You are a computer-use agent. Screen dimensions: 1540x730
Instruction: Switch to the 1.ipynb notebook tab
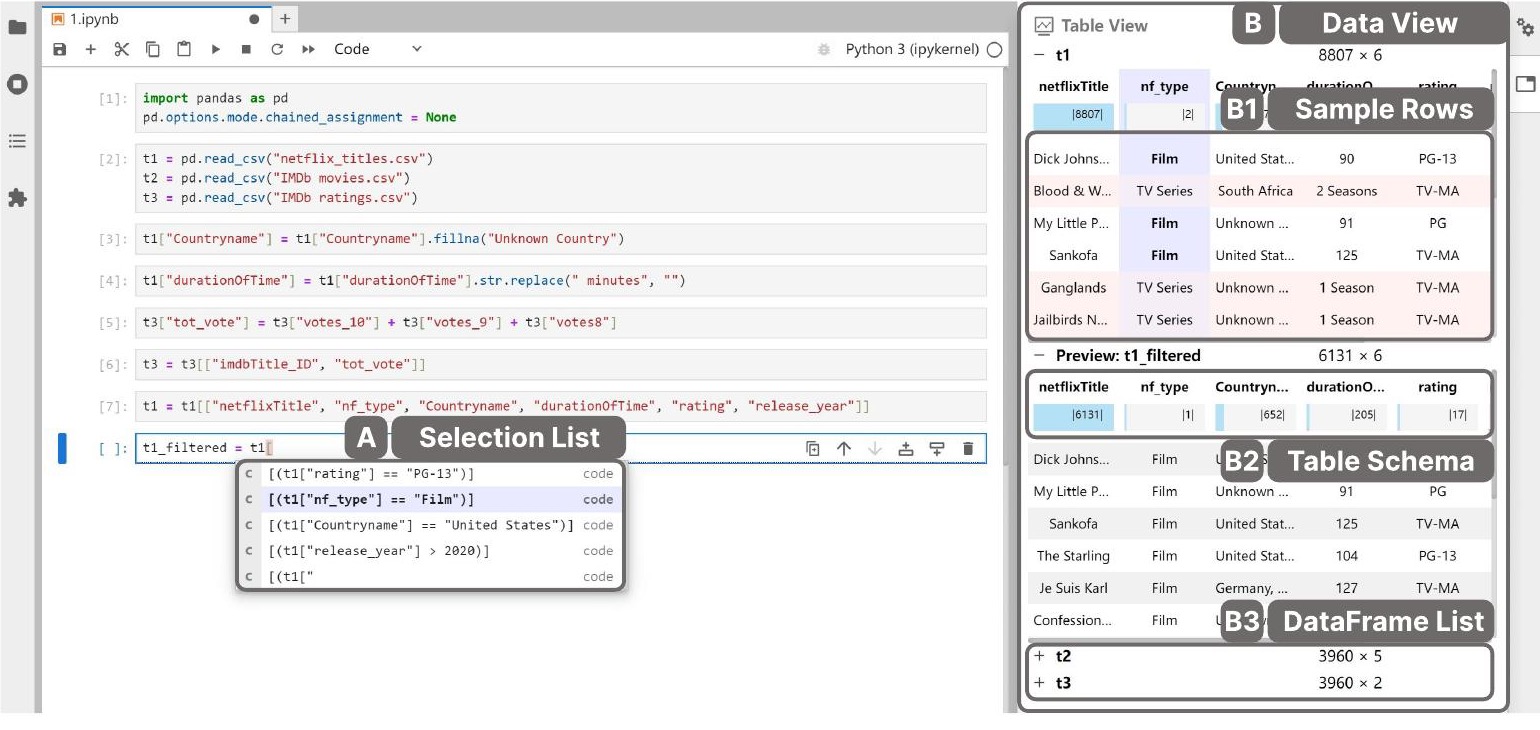(x=156, y=18)
